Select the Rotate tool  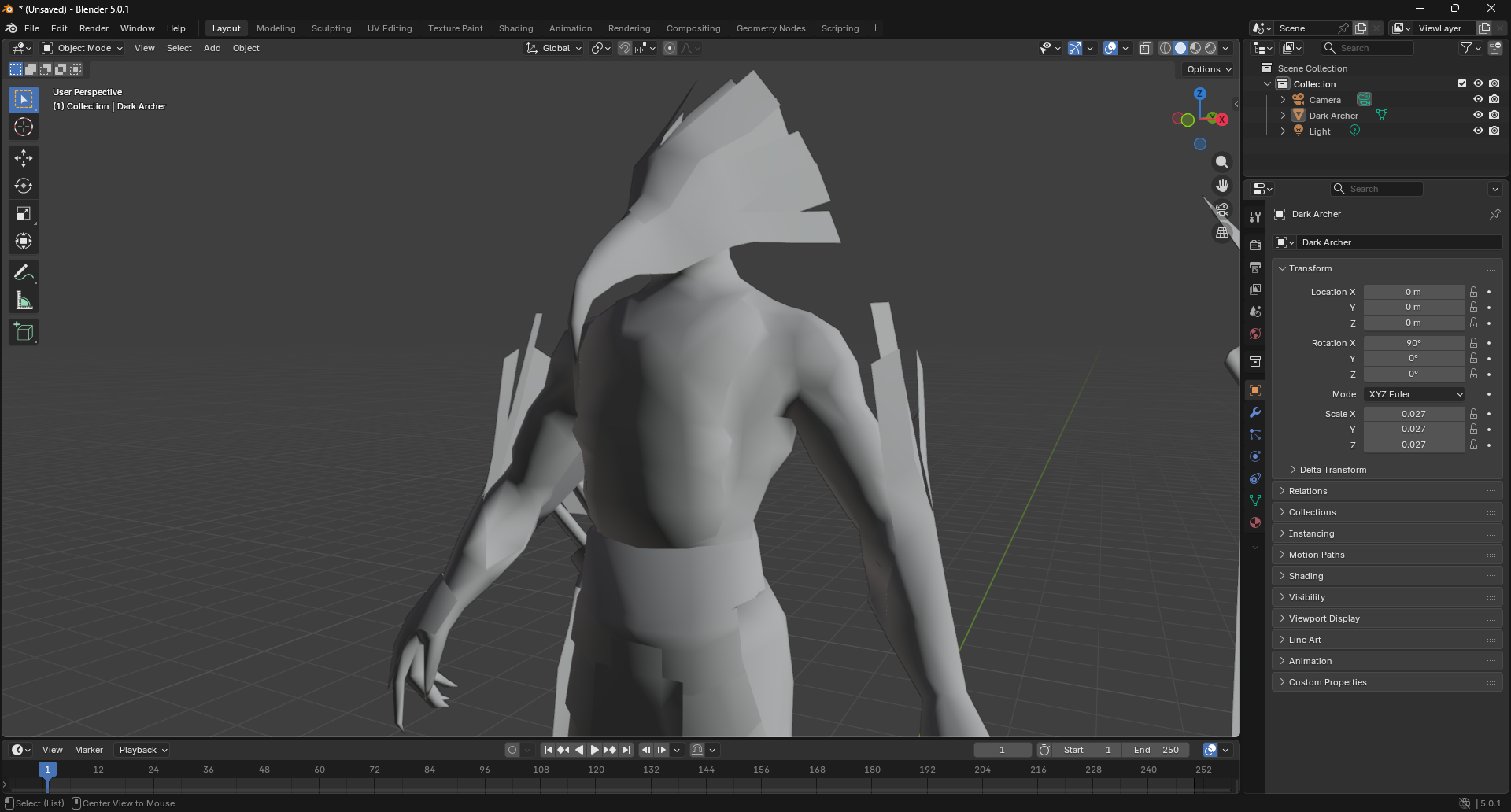(x=24, y=186)
